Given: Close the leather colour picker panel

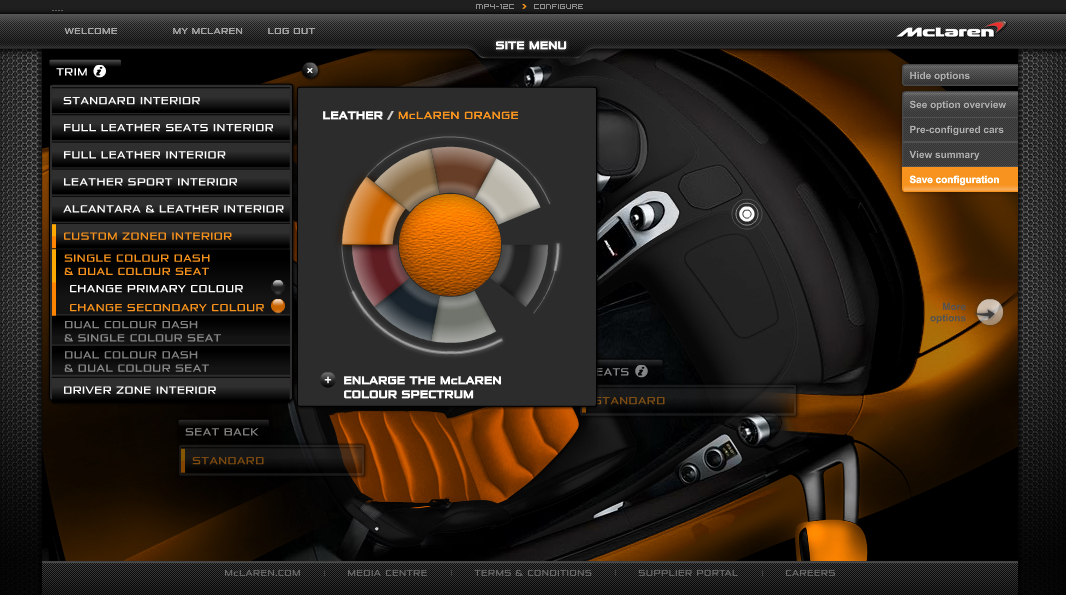Looking at the screenshot, I should (x=310, y=70).
